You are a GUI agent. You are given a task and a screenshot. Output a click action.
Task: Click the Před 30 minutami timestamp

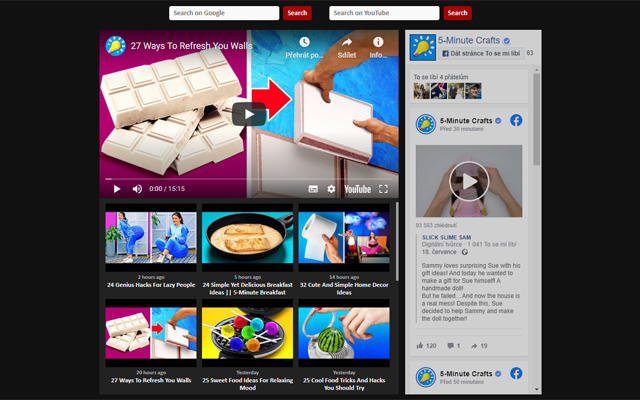point(462,129)
